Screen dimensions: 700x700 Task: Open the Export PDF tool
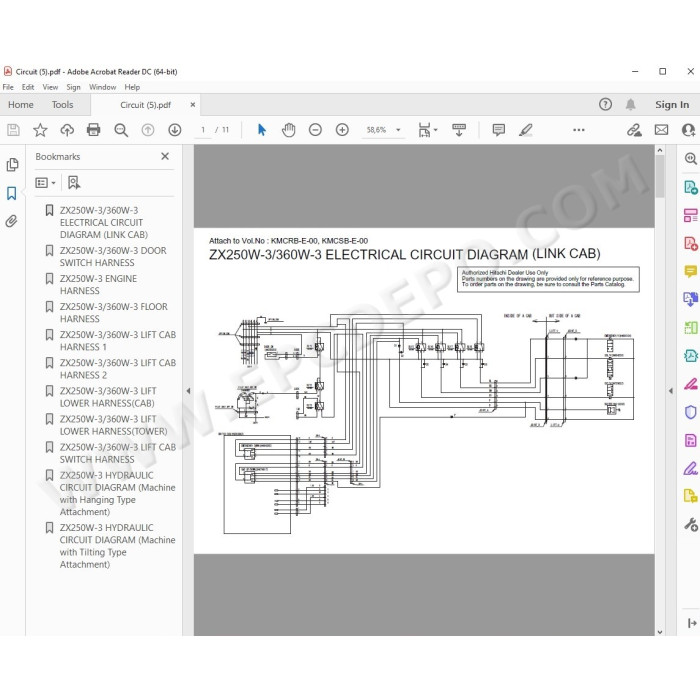pos(690,188)
